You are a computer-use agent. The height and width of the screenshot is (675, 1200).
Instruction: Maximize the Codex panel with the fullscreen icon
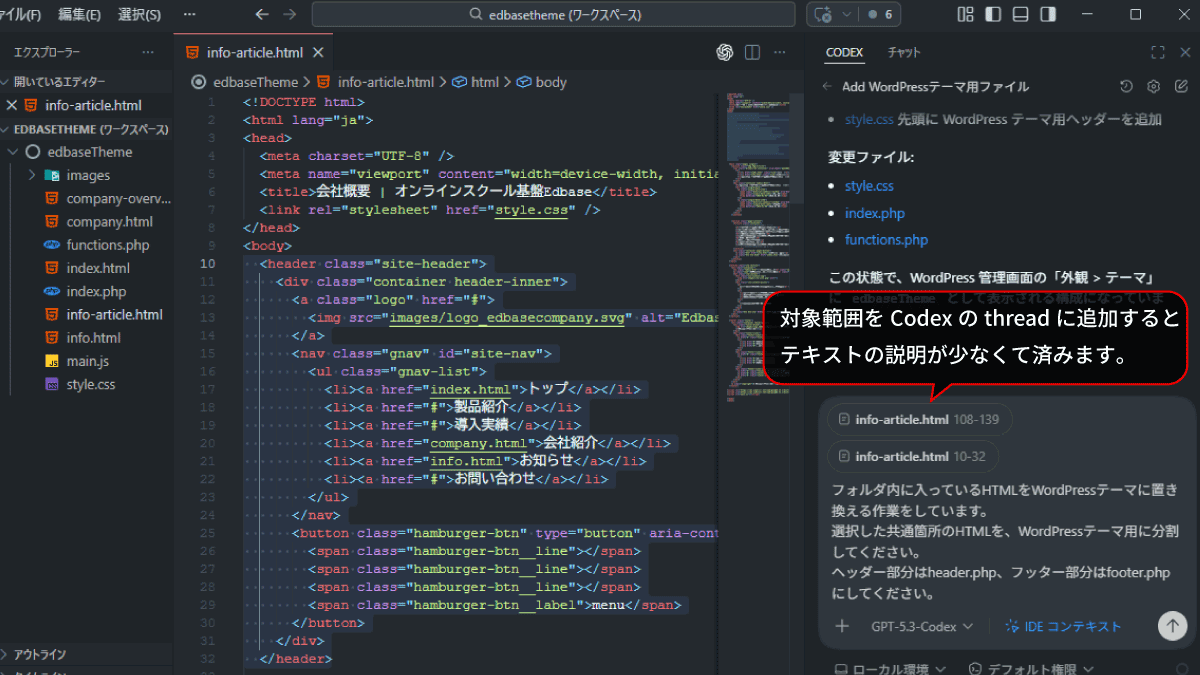tap(1158, 52)
